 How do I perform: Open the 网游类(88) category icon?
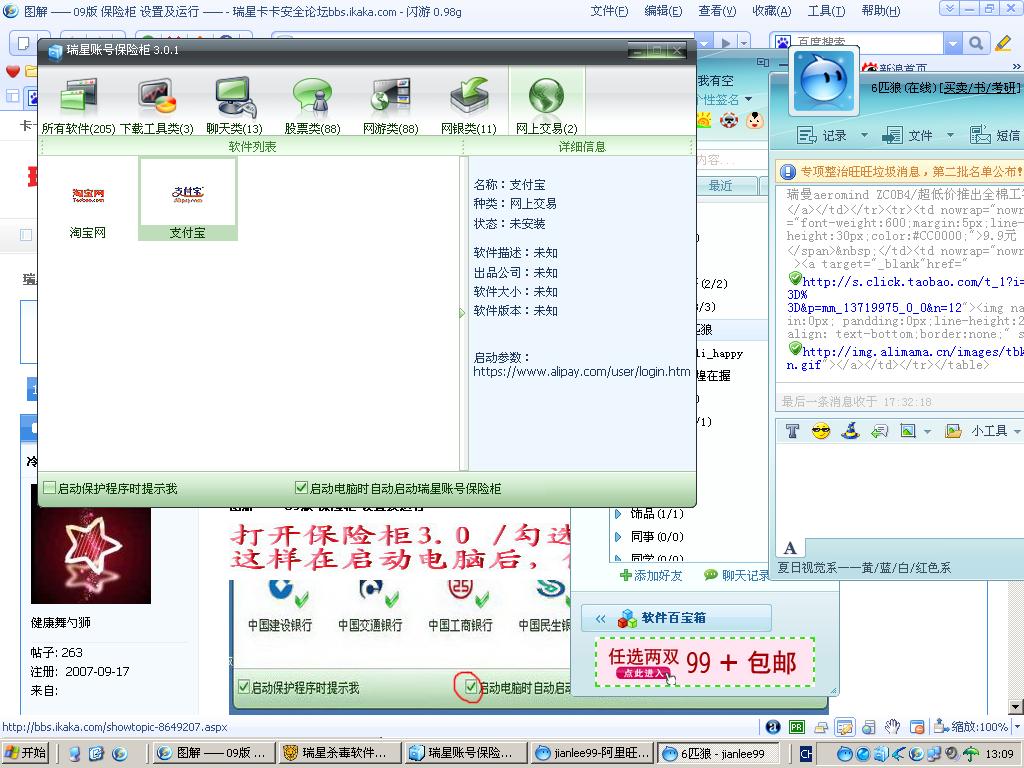click(391, 104)
